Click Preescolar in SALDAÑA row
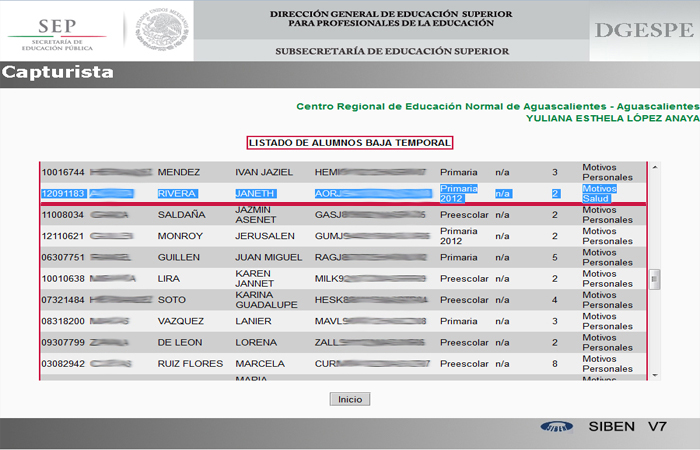The image size is (700, 450). [464, 215]
